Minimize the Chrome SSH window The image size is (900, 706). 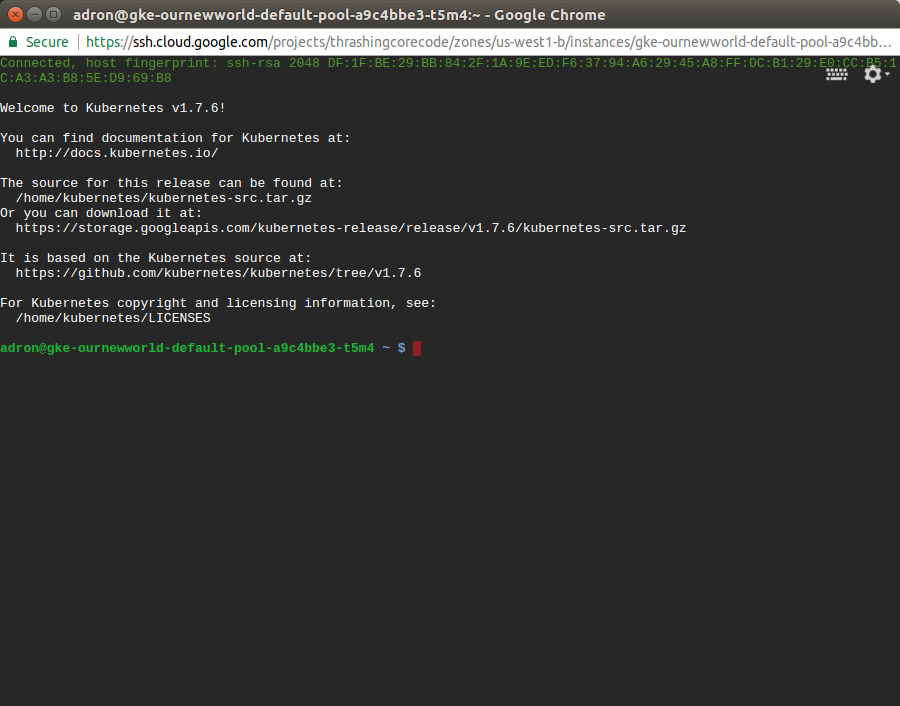[x=34, y=14]
